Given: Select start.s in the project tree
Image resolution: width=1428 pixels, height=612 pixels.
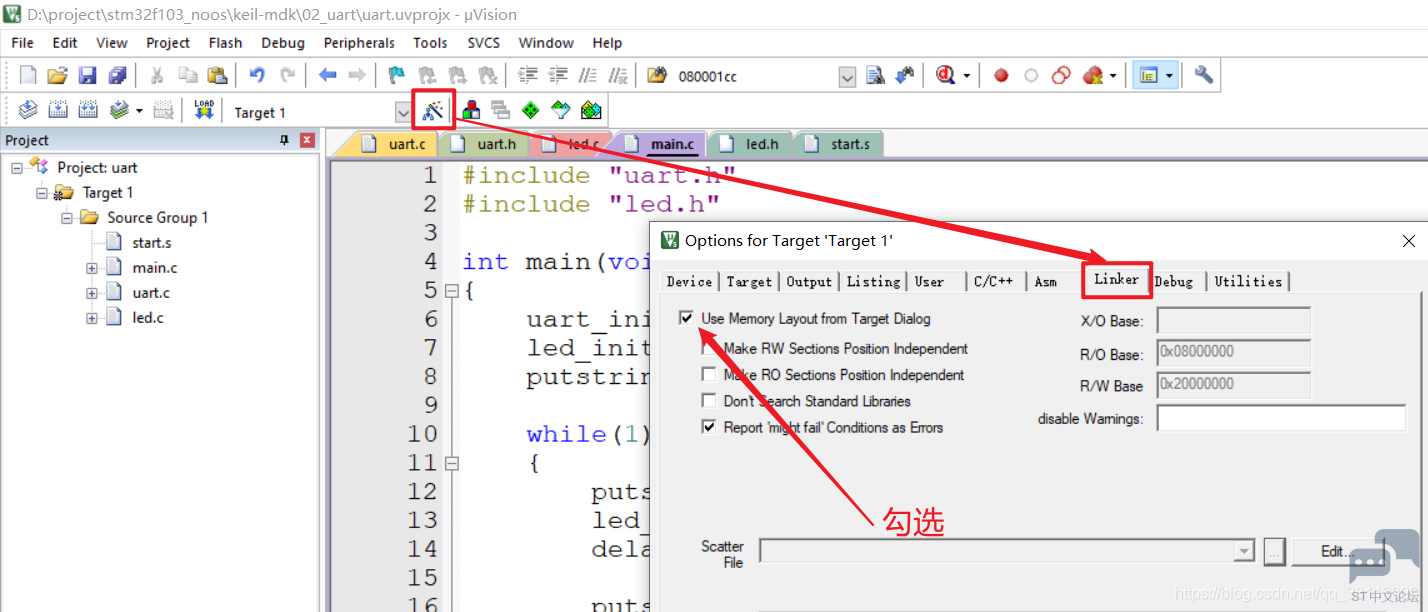Looking at the screenshot, I should 151,243.
